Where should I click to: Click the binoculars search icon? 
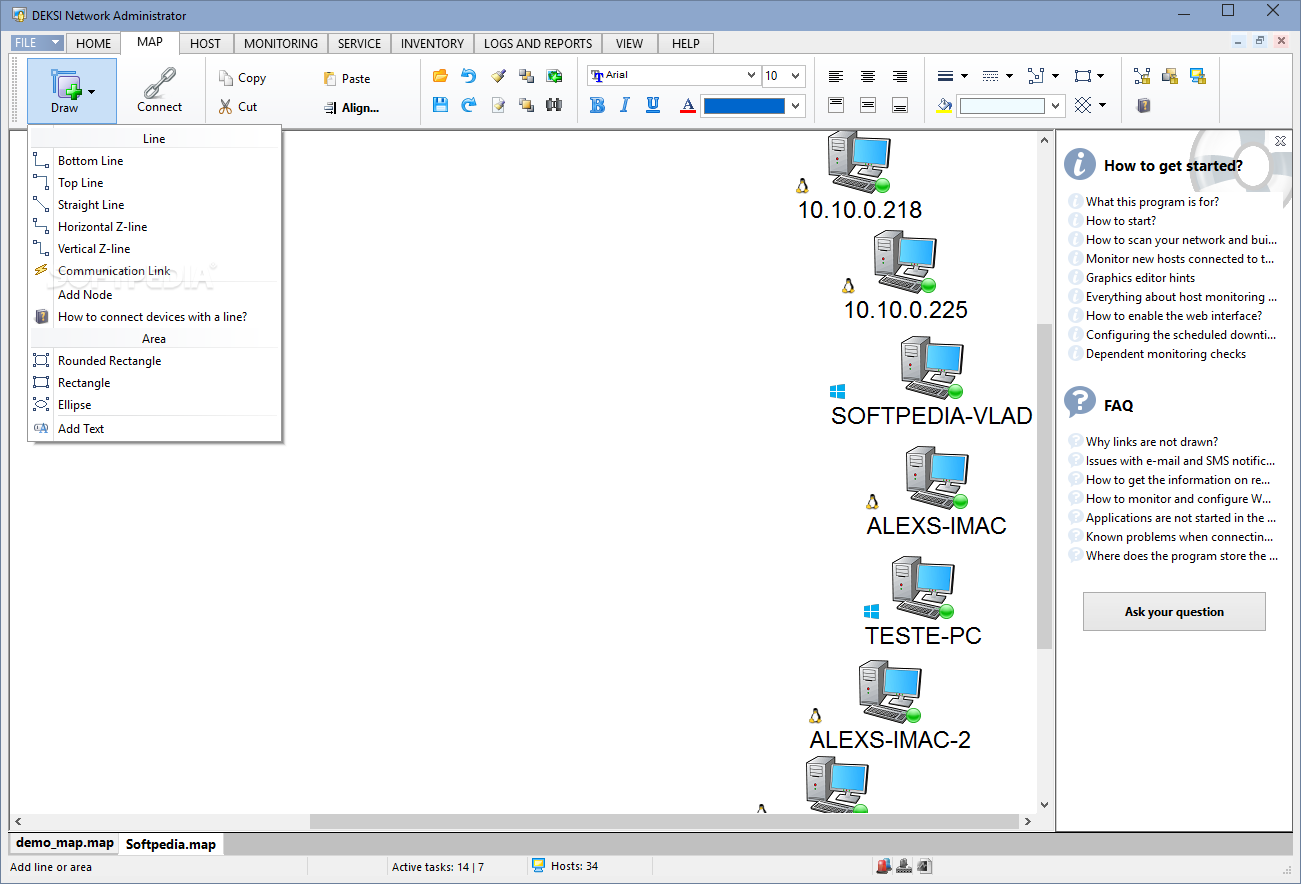[554, 104]
